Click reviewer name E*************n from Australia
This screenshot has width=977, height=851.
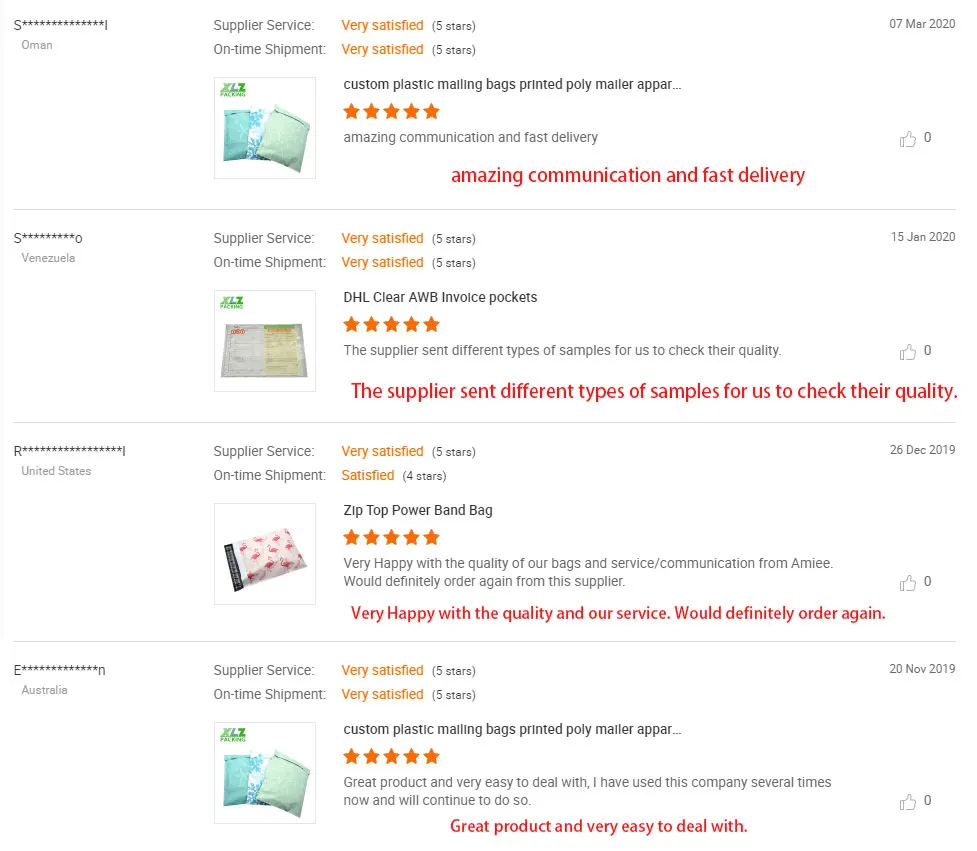[x=60, y=670]
